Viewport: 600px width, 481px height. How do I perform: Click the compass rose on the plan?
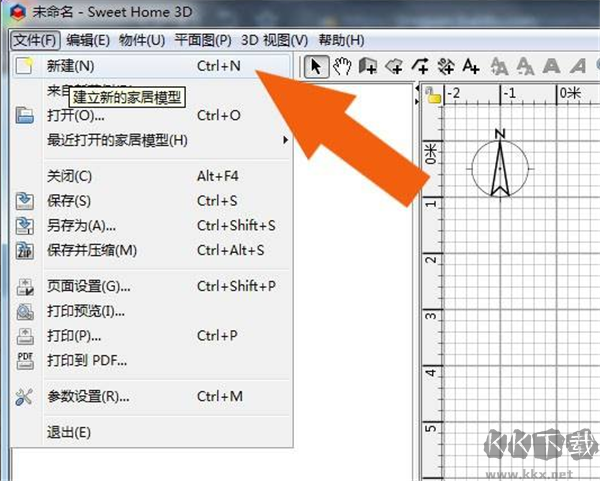click(x=500, y=165)
